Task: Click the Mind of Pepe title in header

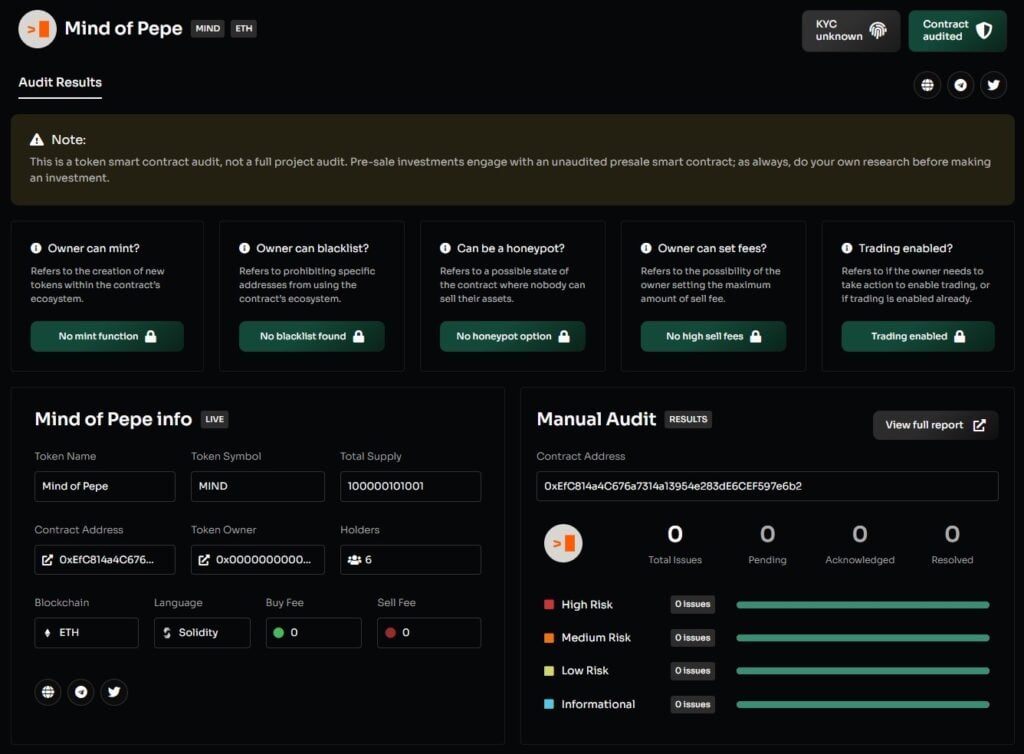Action: point(123,29)
